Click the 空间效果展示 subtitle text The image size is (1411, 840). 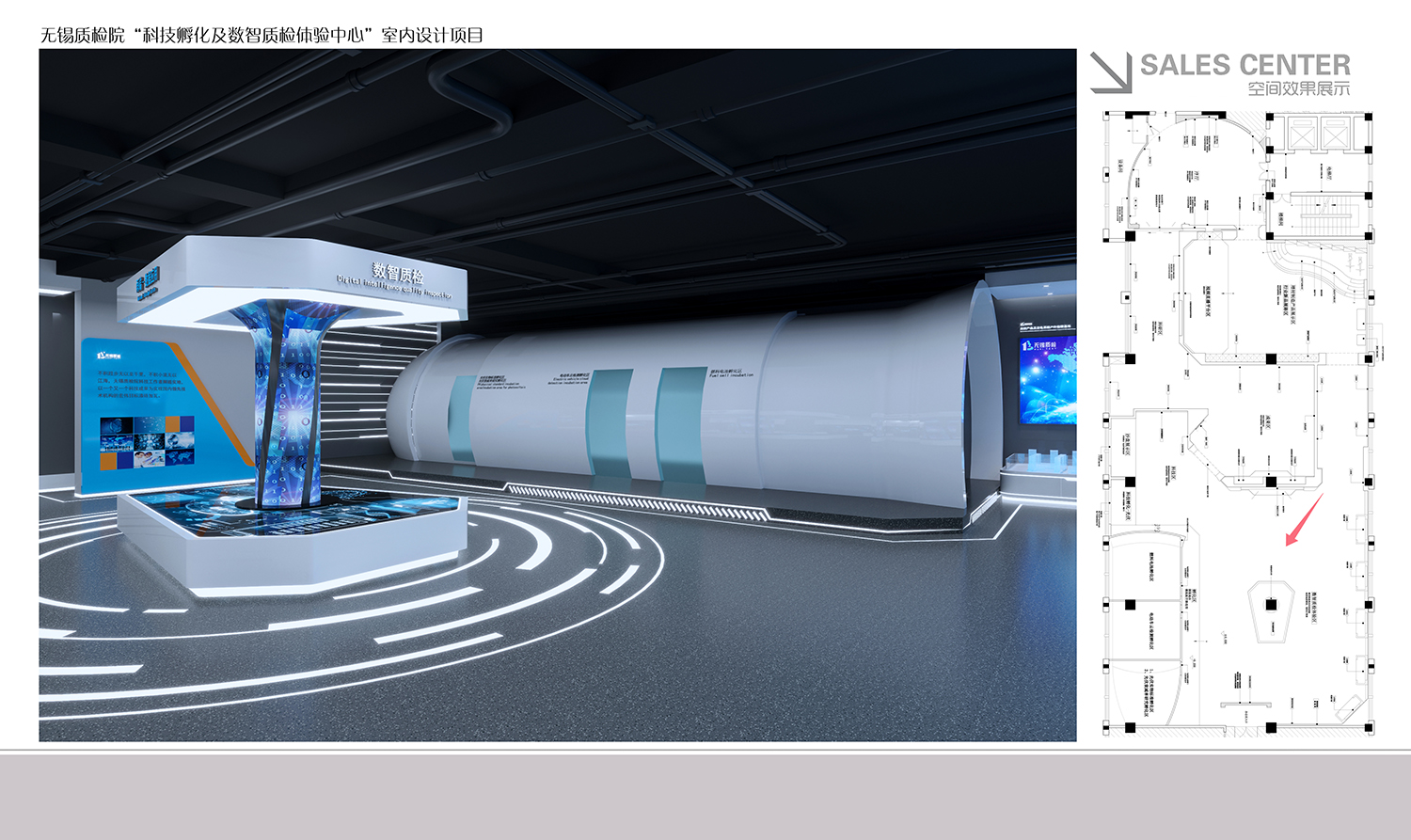(x=1298, y=89)
